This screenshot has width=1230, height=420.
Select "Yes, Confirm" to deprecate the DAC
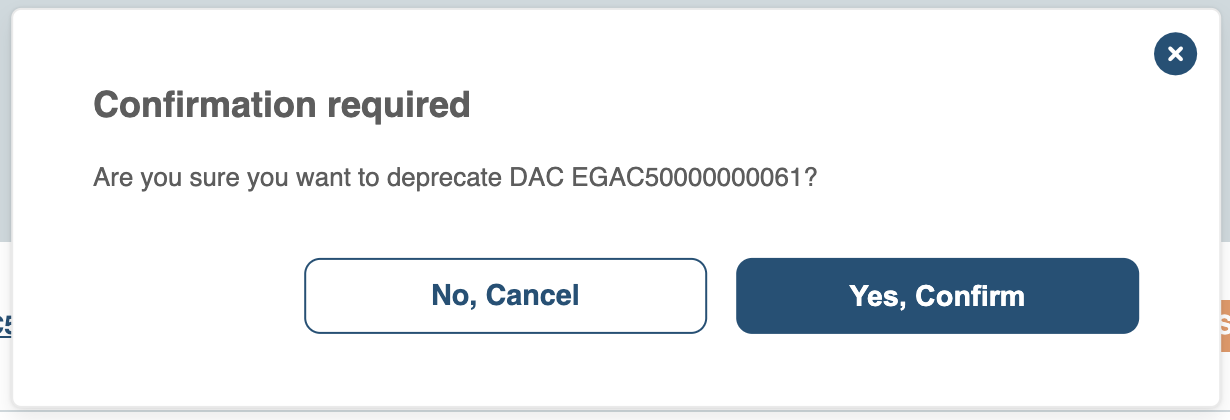(937, 295)
